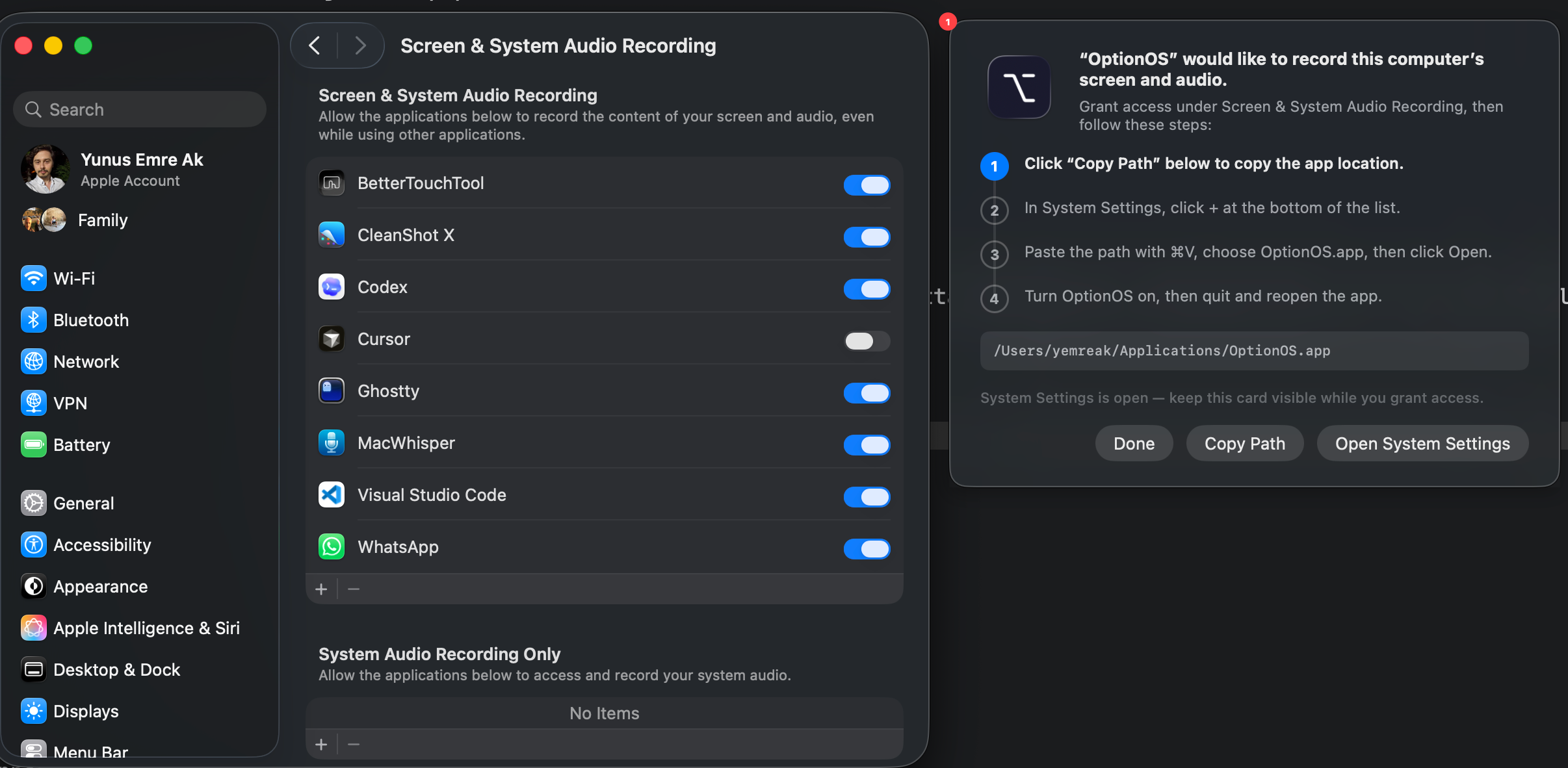Click the OptionOS app icon in dialog
Screen dimensions: 1568x768
pos(1019,87)
